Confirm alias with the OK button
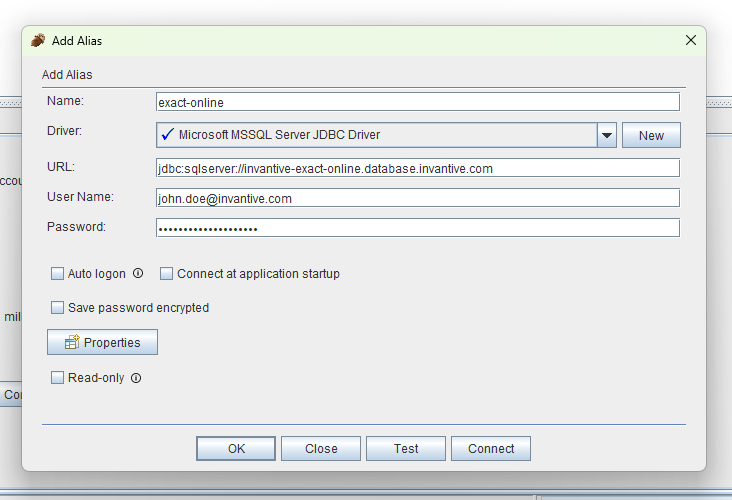Image resolution: width=732 pixels, height=500 pixels. [236, 449]
